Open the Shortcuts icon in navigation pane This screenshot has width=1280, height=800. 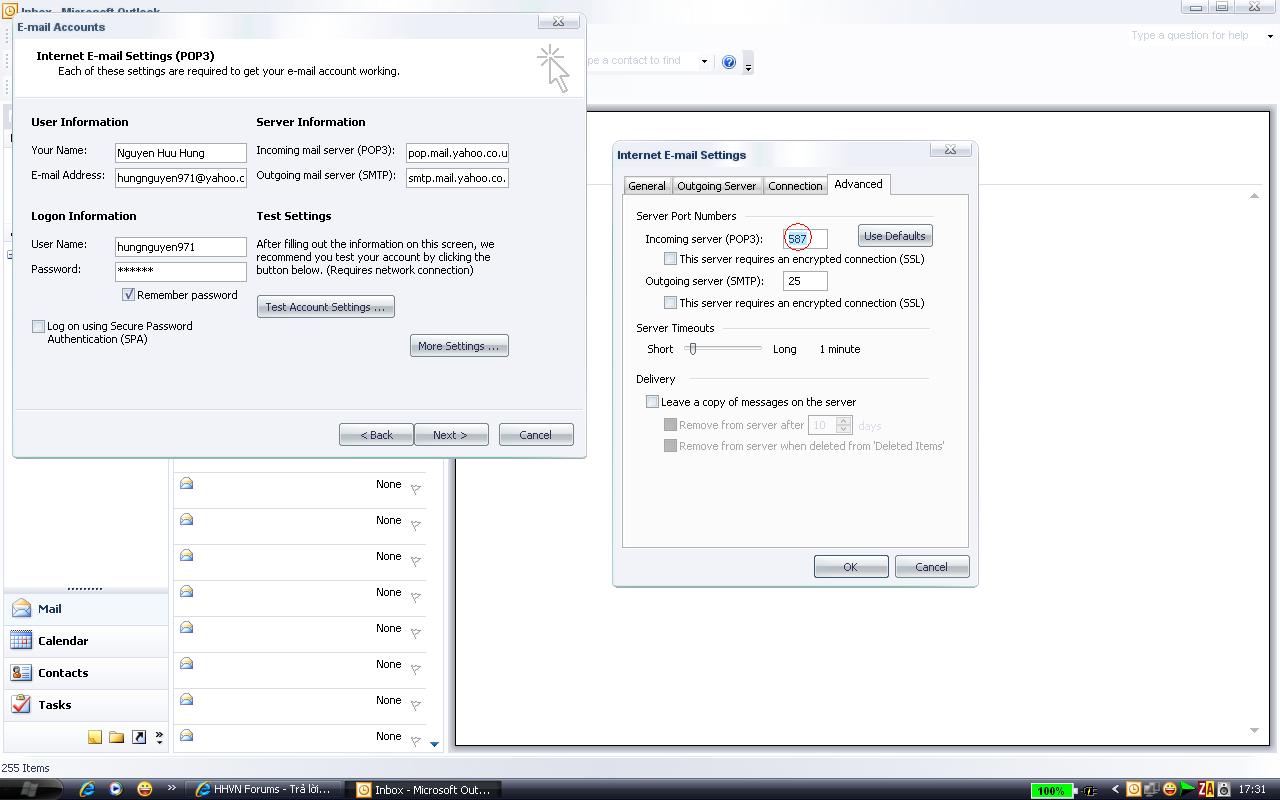[x=139, y=737]
